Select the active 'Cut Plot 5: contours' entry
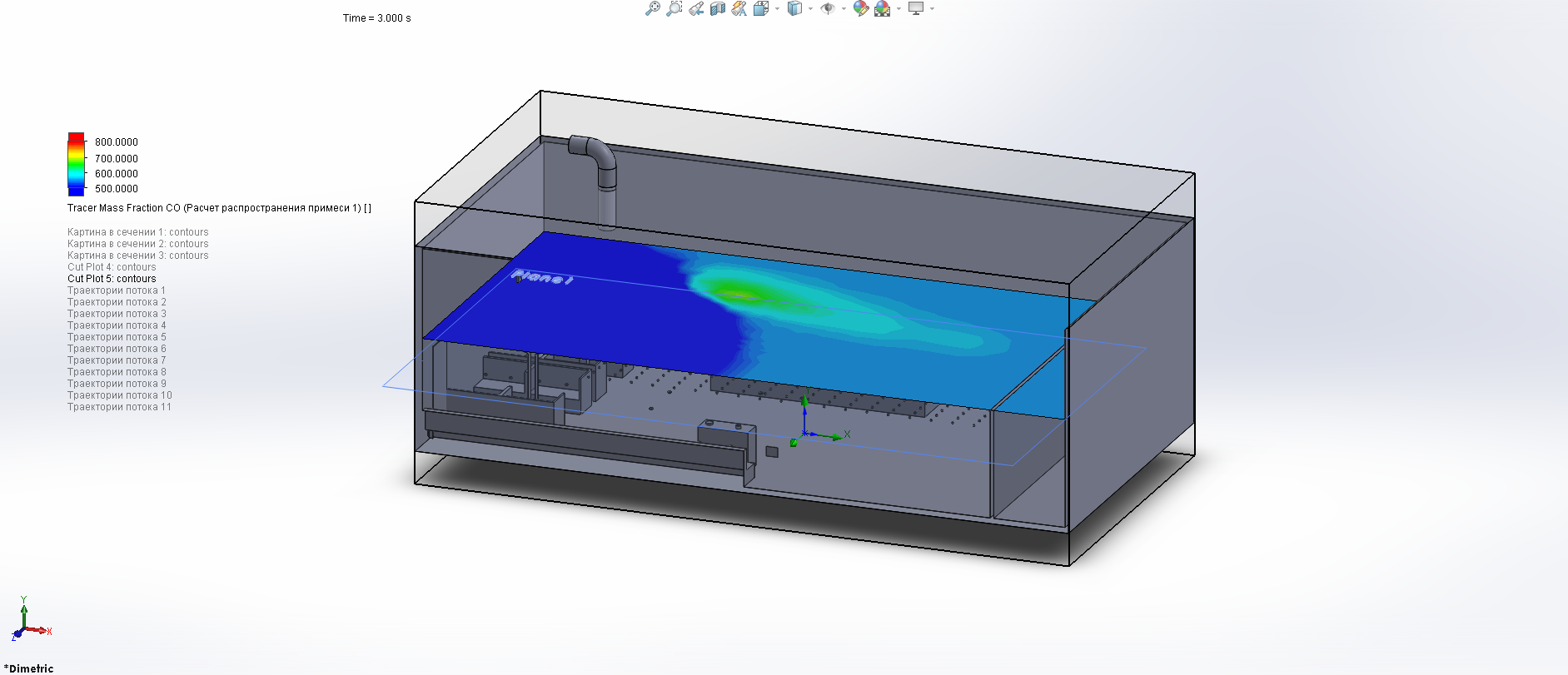Screen dimensions: 1568x675 pos(112,279)
